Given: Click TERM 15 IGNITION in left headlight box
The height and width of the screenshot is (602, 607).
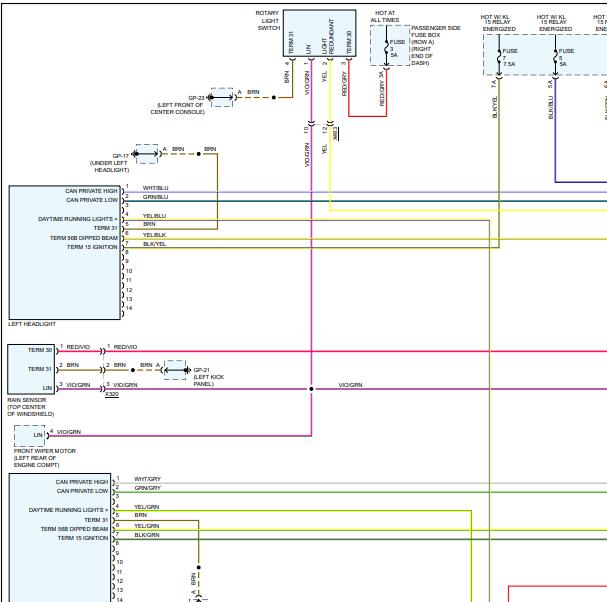Looking at the screenshot, I should pos(92,247).
